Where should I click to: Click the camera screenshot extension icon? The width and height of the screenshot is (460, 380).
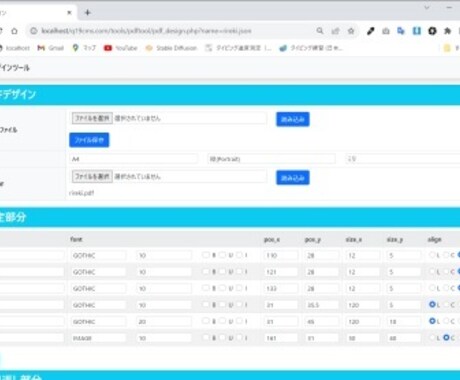point(386,31)
